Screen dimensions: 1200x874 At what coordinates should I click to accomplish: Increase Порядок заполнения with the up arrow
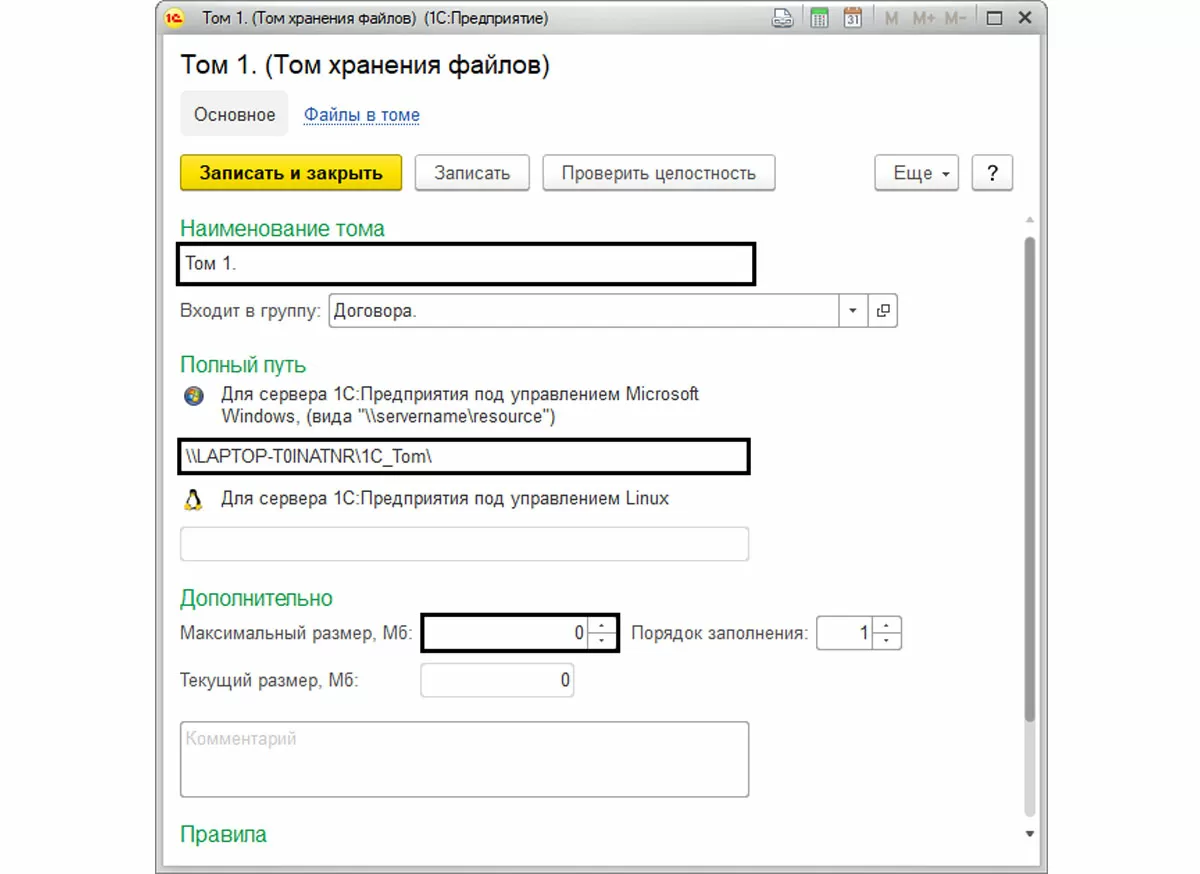tap(886, 626)
